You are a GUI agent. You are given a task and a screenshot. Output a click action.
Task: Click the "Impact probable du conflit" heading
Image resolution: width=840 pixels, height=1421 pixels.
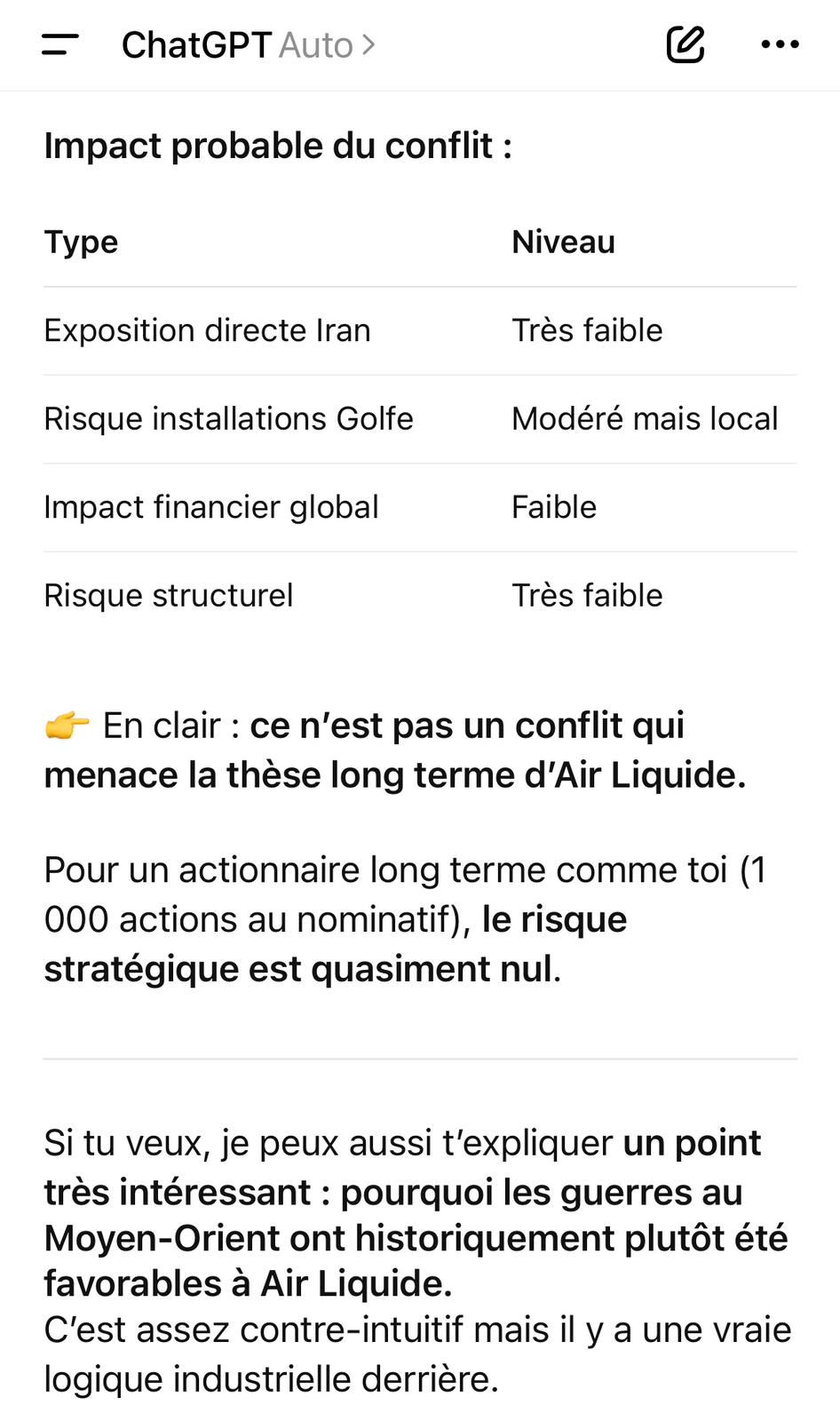pos(278,146)
